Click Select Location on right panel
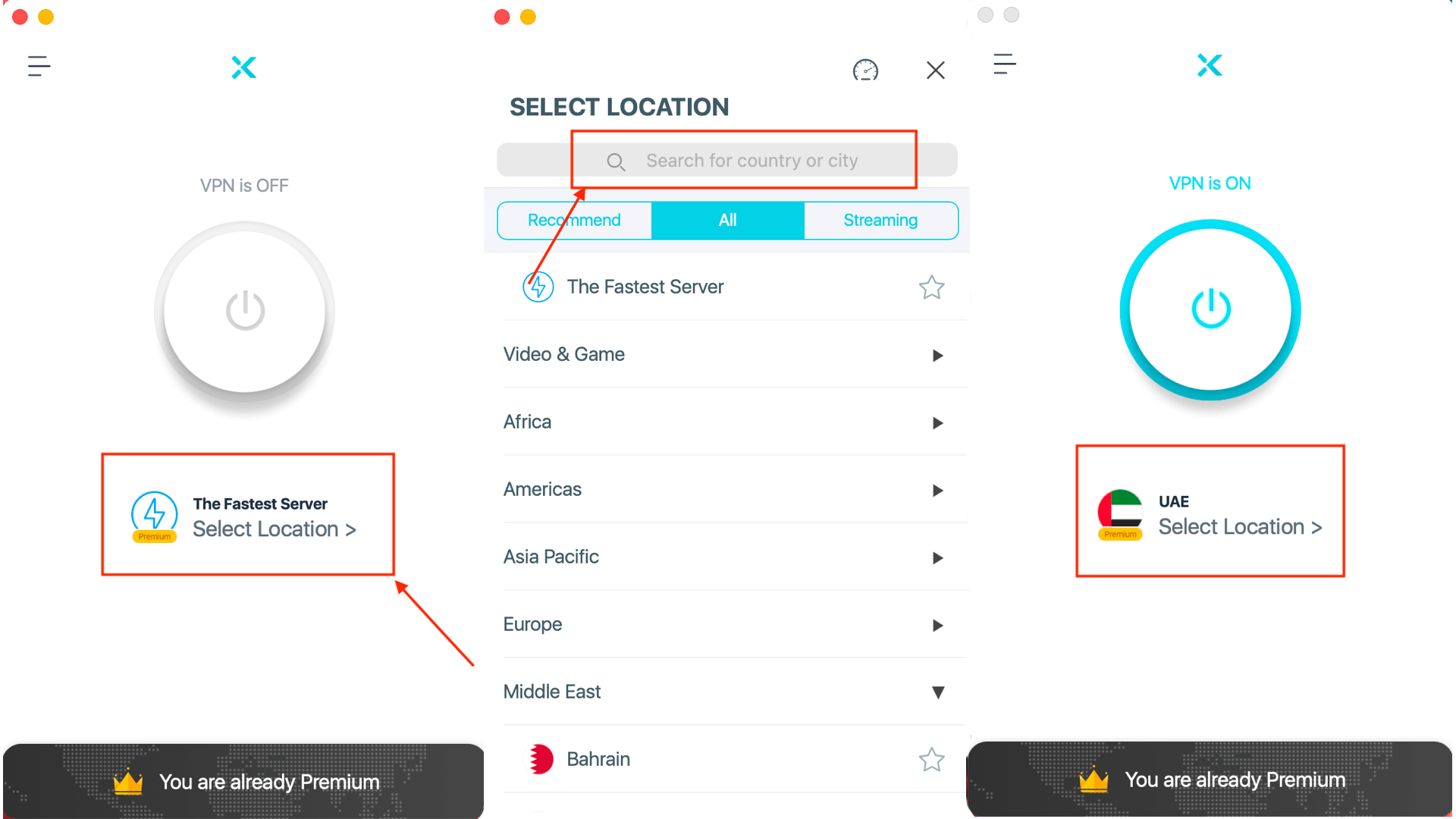The image size is (1456, 819). click(1240, 527)
